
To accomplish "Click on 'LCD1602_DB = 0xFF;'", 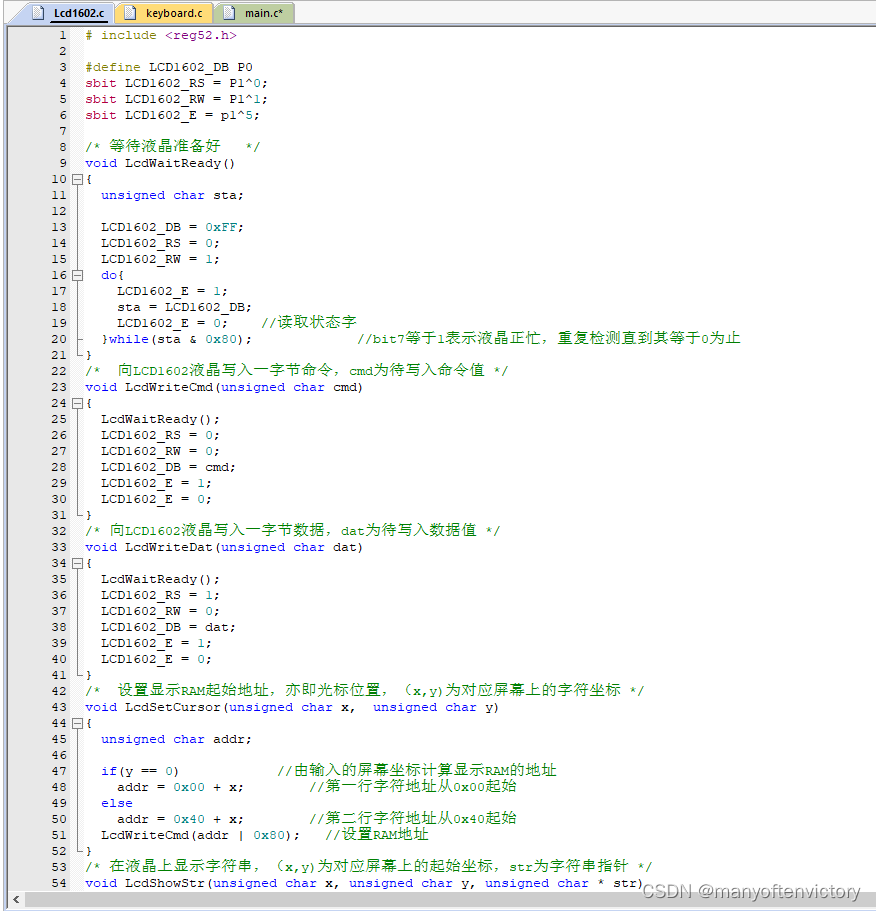I will 172,227.
